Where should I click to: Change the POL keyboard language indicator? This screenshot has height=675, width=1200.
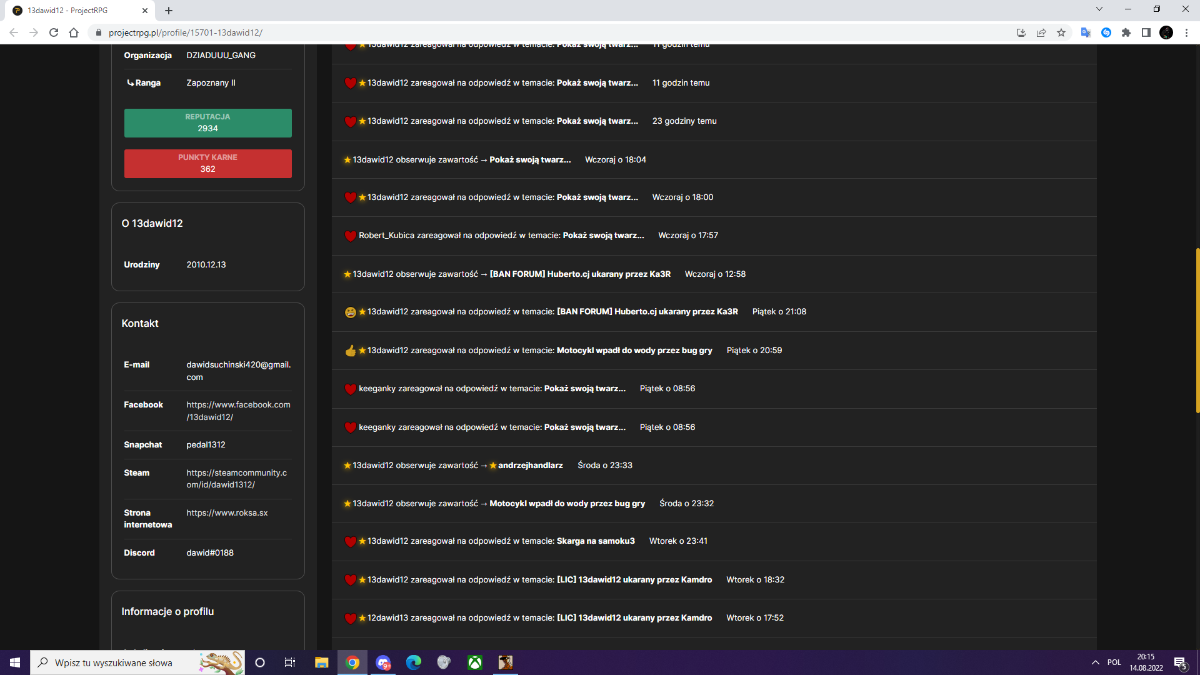click(1114, 662)
